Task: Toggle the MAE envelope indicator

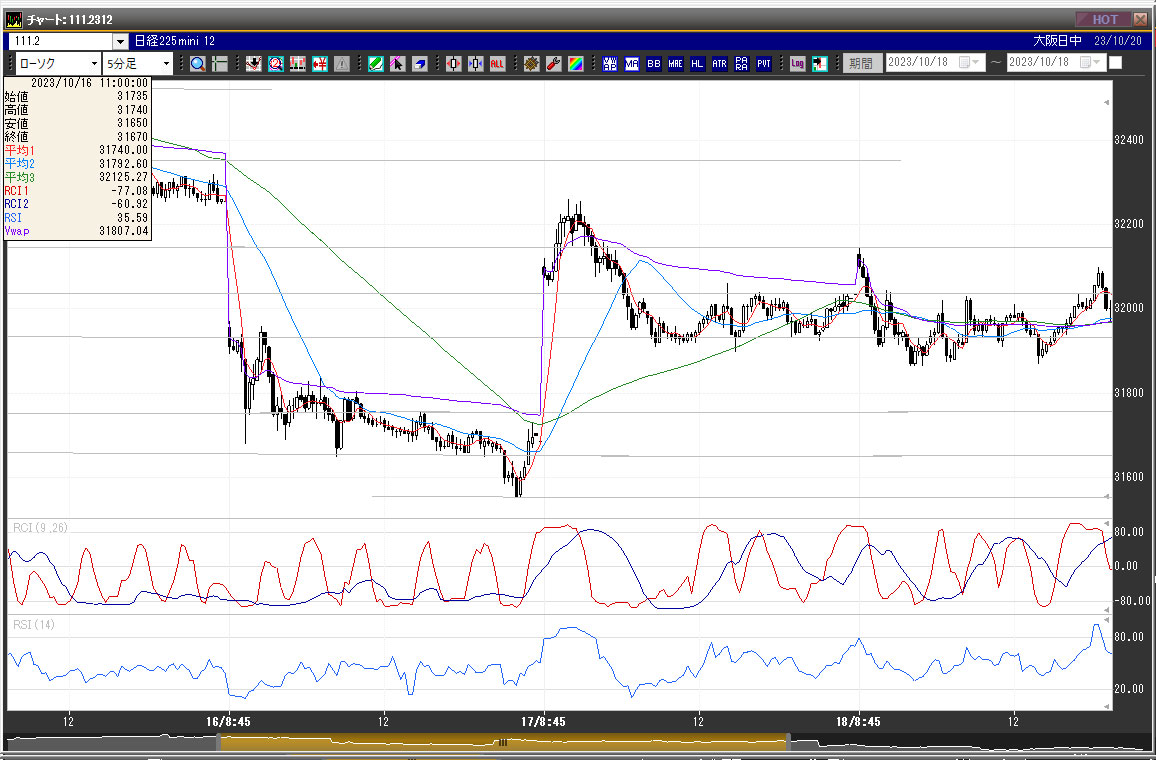Action: click(x=675, y=64)
